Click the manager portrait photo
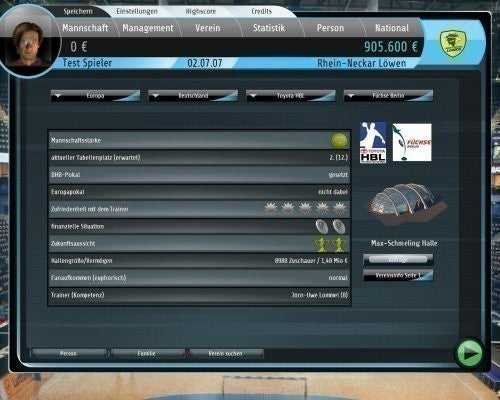This screenshot has height=400, width=500. [28, 42]
